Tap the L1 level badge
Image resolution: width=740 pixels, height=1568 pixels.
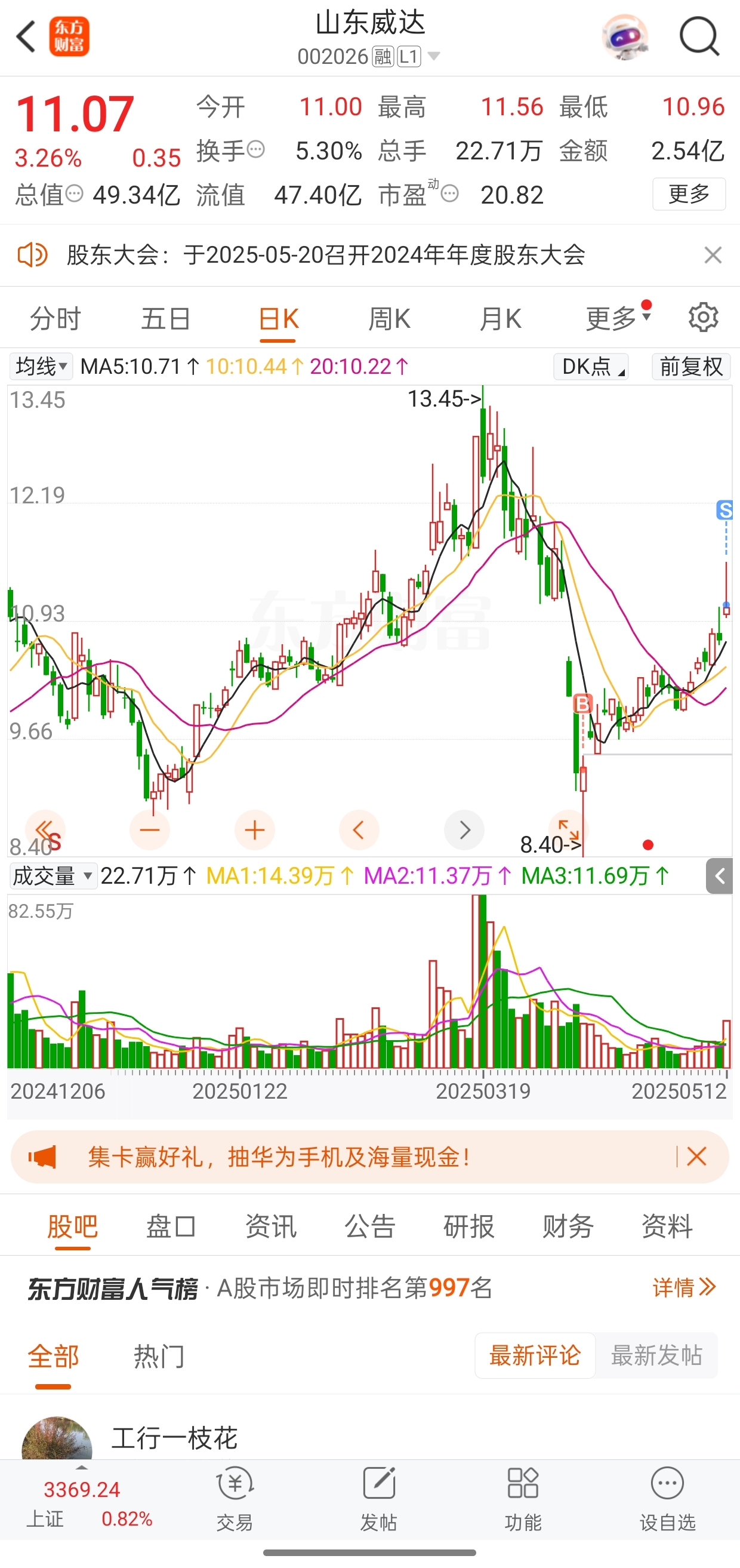tap(409, 57)
